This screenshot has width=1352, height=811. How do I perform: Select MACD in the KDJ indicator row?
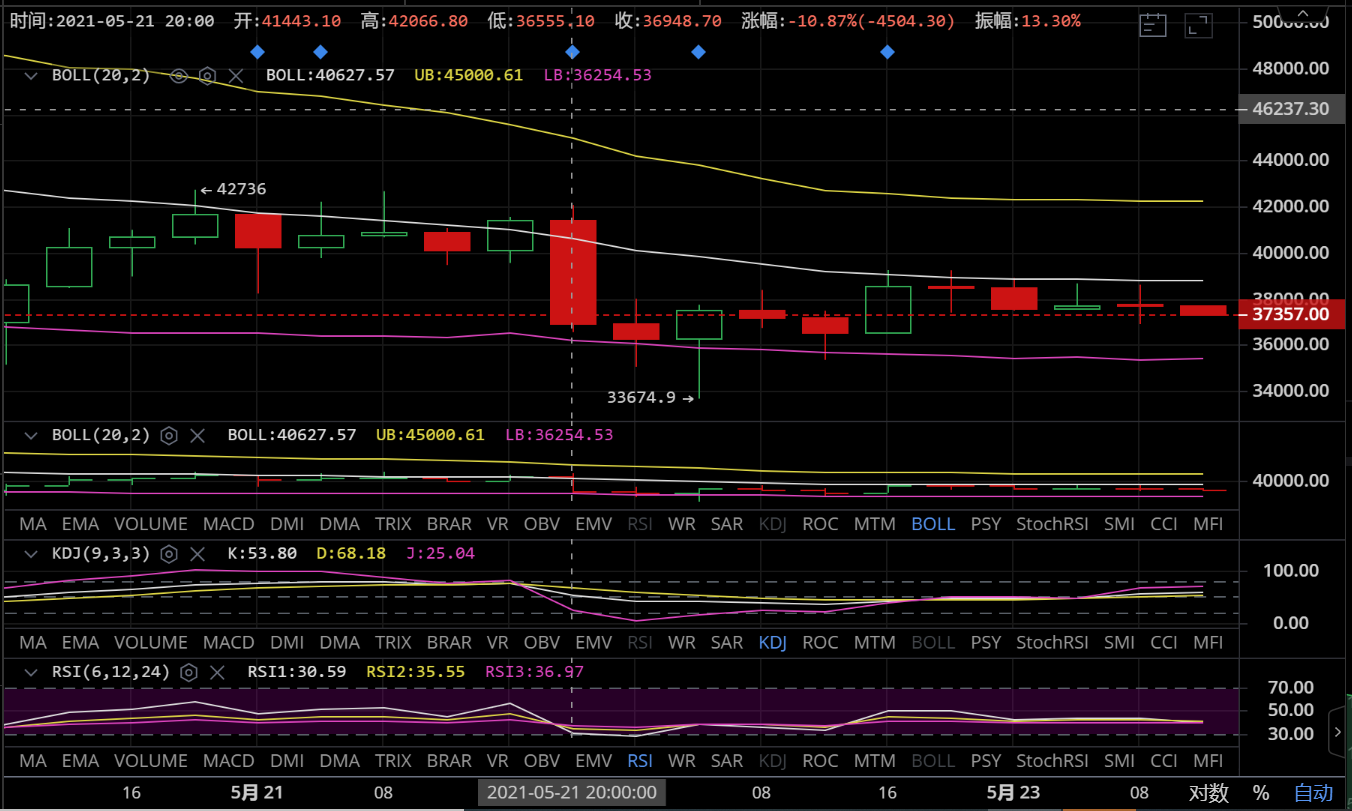coord(228,642)
